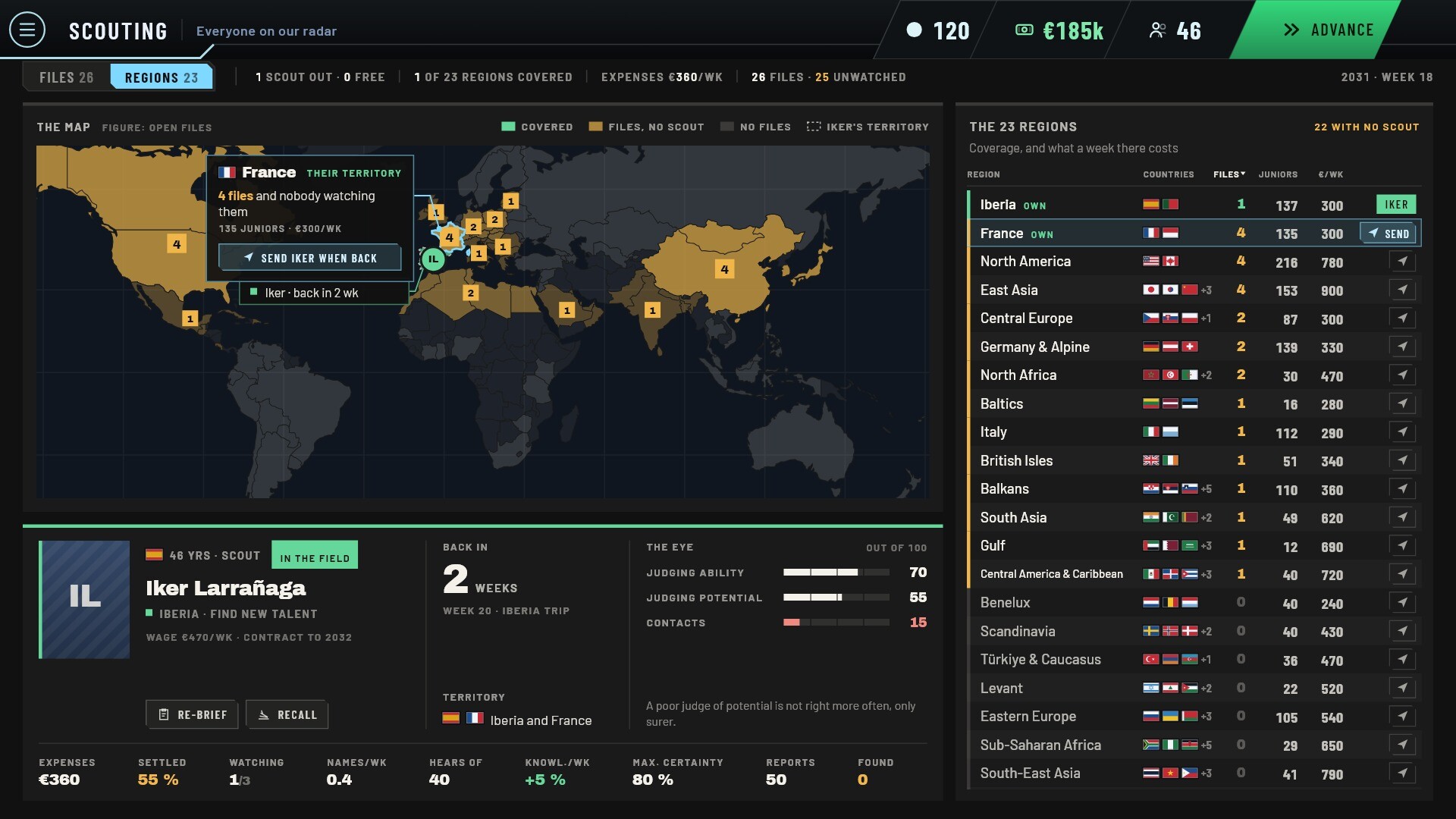Click the Judging Ability rating bar
Image resolution: width=1456 pixels, height=819 pixels.
coord(836,573)
